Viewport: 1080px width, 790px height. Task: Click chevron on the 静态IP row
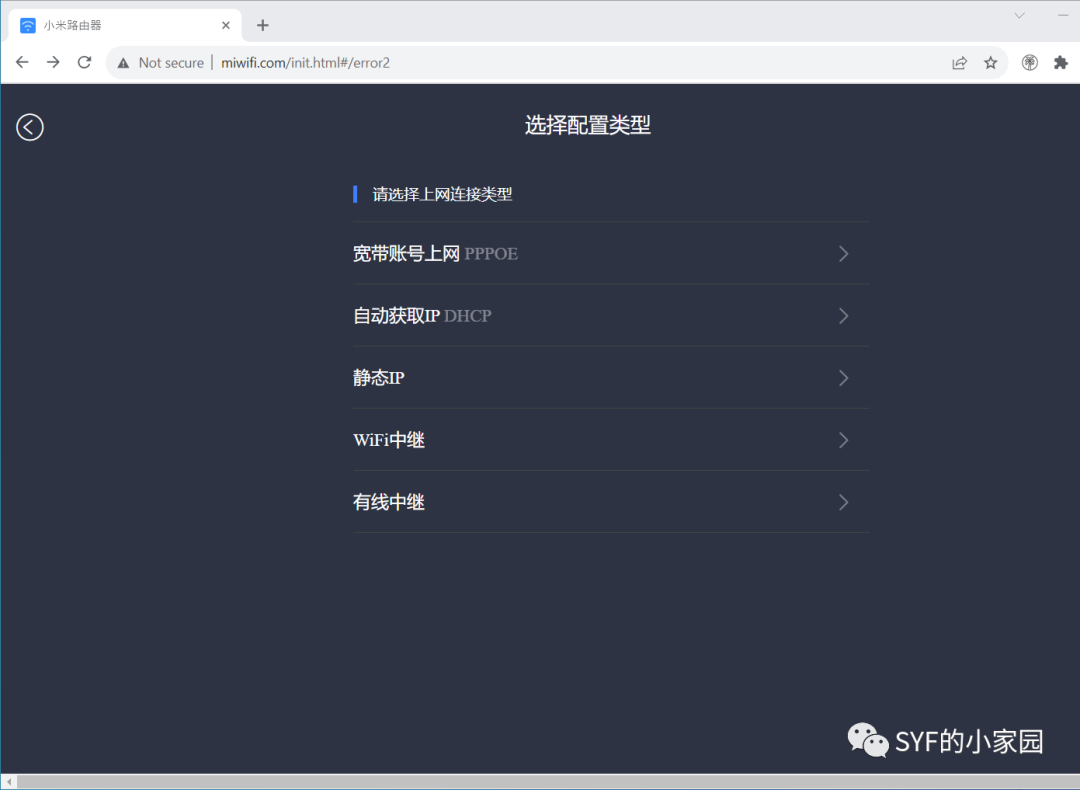click(x=843, y=378)
